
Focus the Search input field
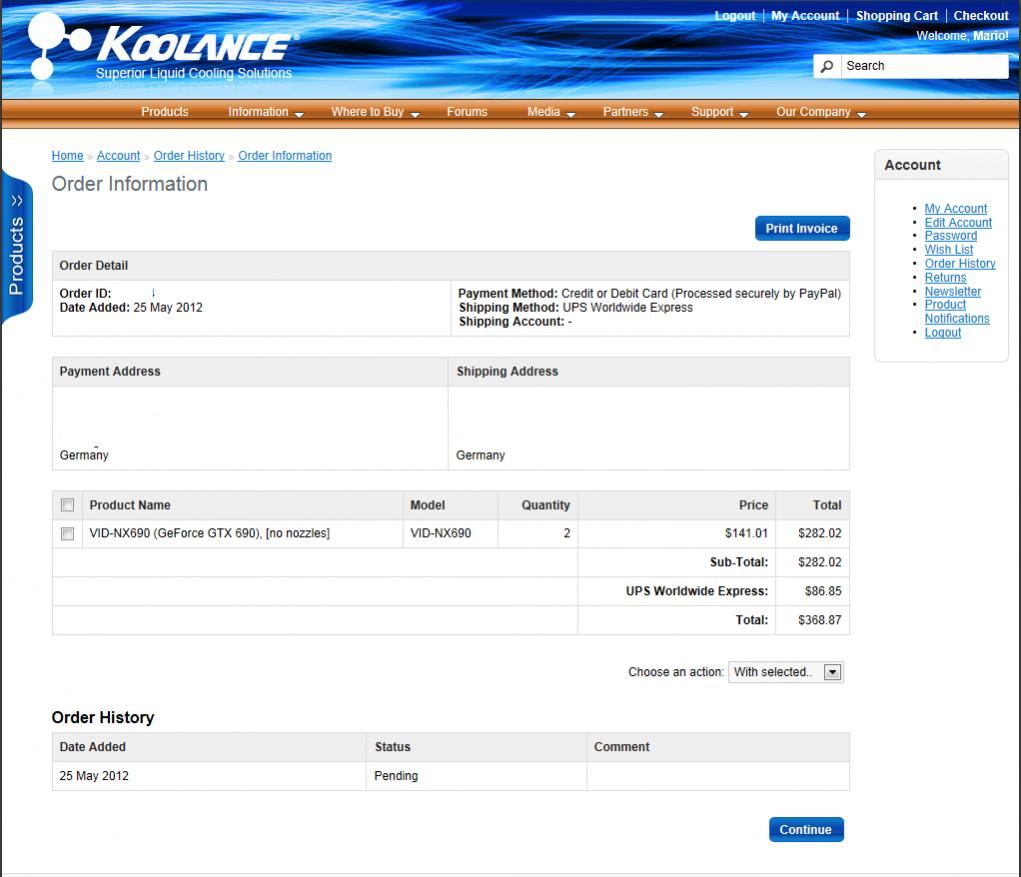[924, 66]
